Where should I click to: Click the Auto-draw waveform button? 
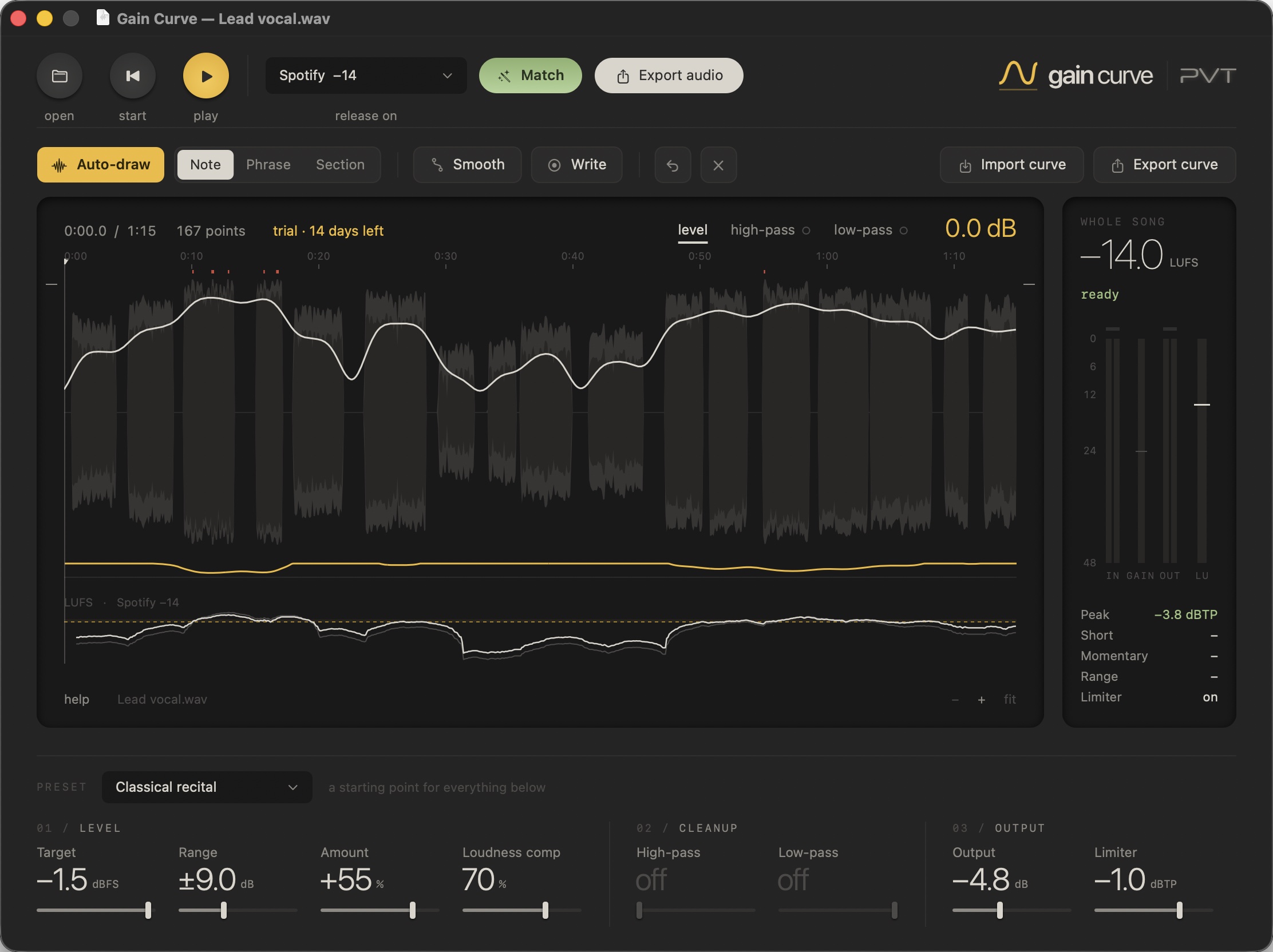click(101, 165)
